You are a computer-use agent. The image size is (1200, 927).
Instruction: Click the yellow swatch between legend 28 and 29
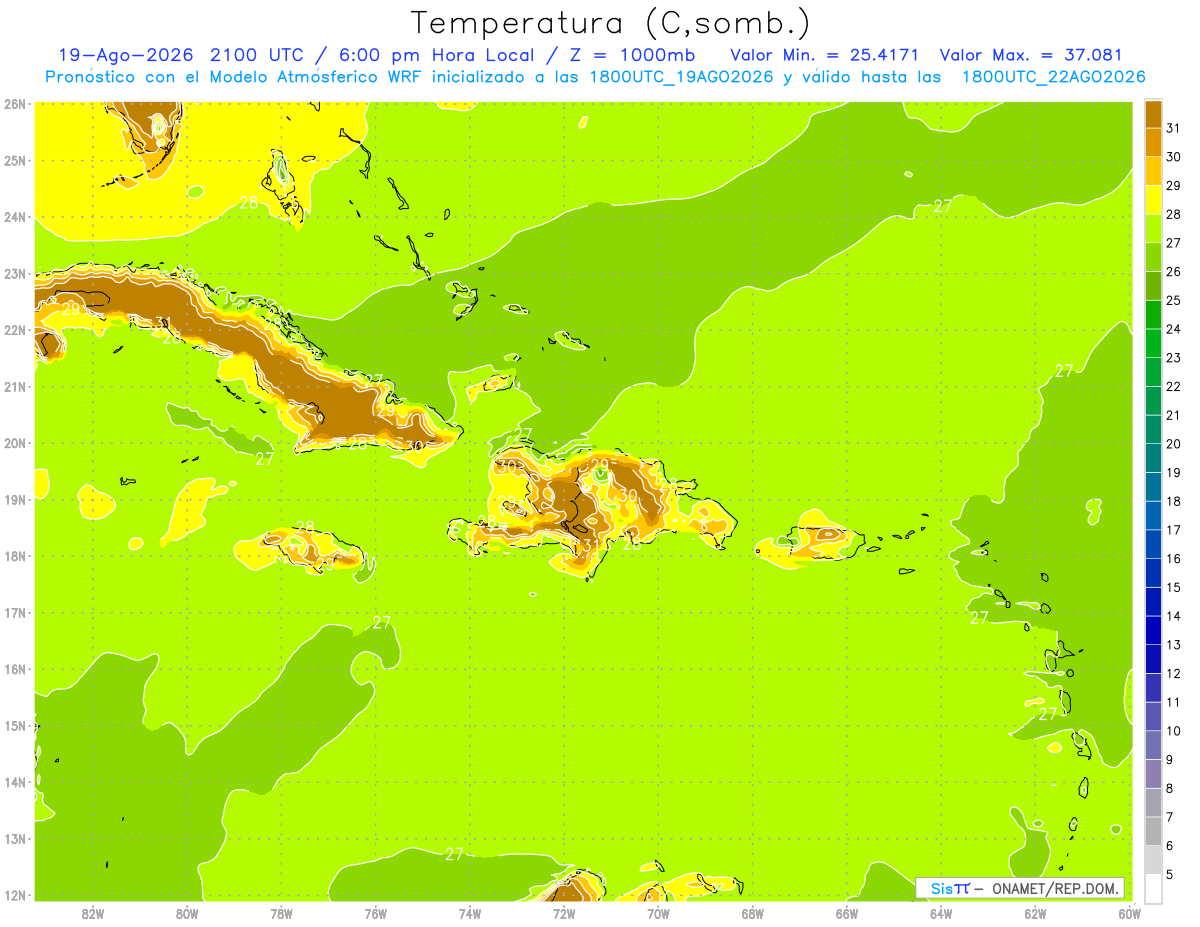click(1153, 200)
